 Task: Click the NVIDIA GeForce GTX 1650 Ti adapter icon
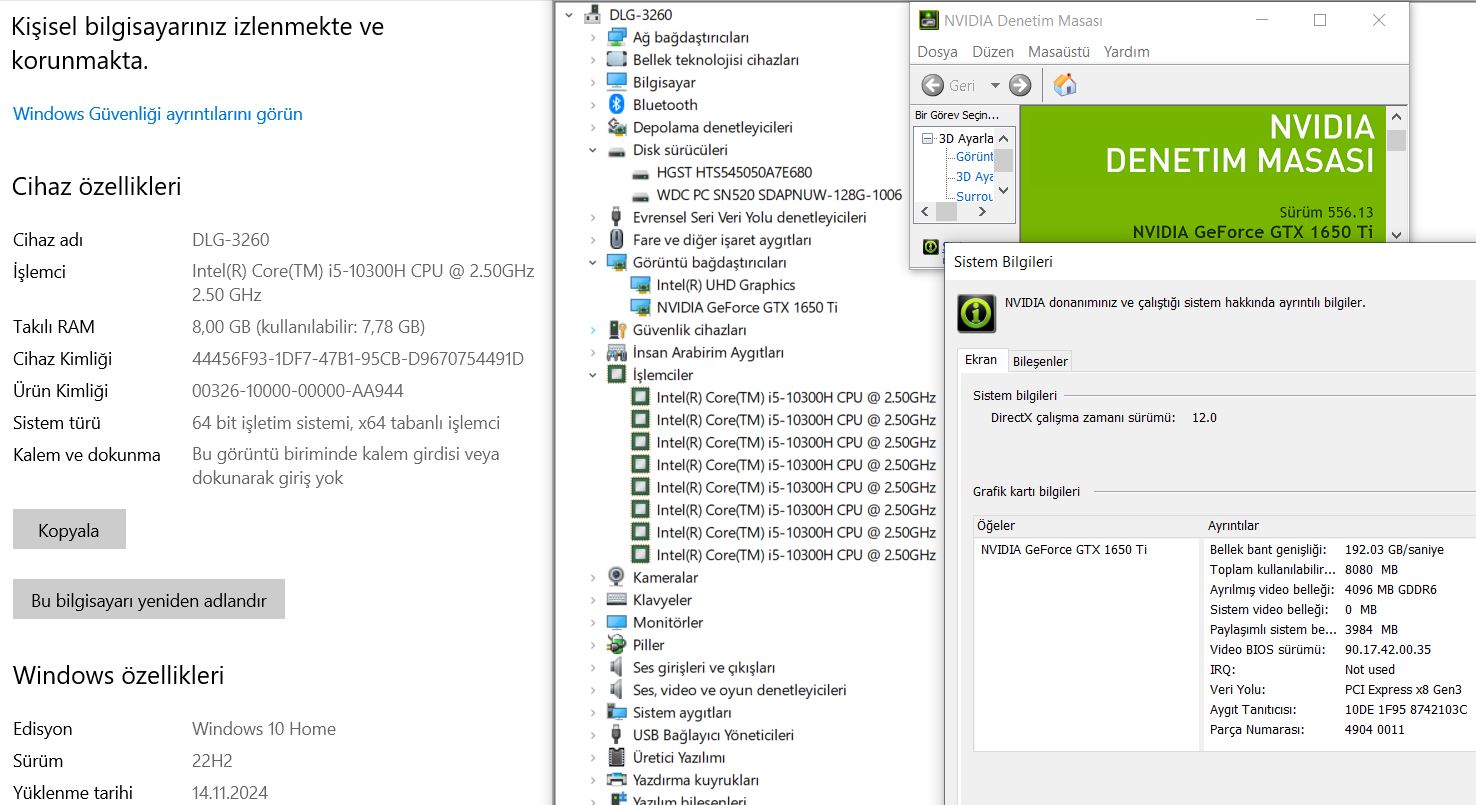click(x=640, y=307)
